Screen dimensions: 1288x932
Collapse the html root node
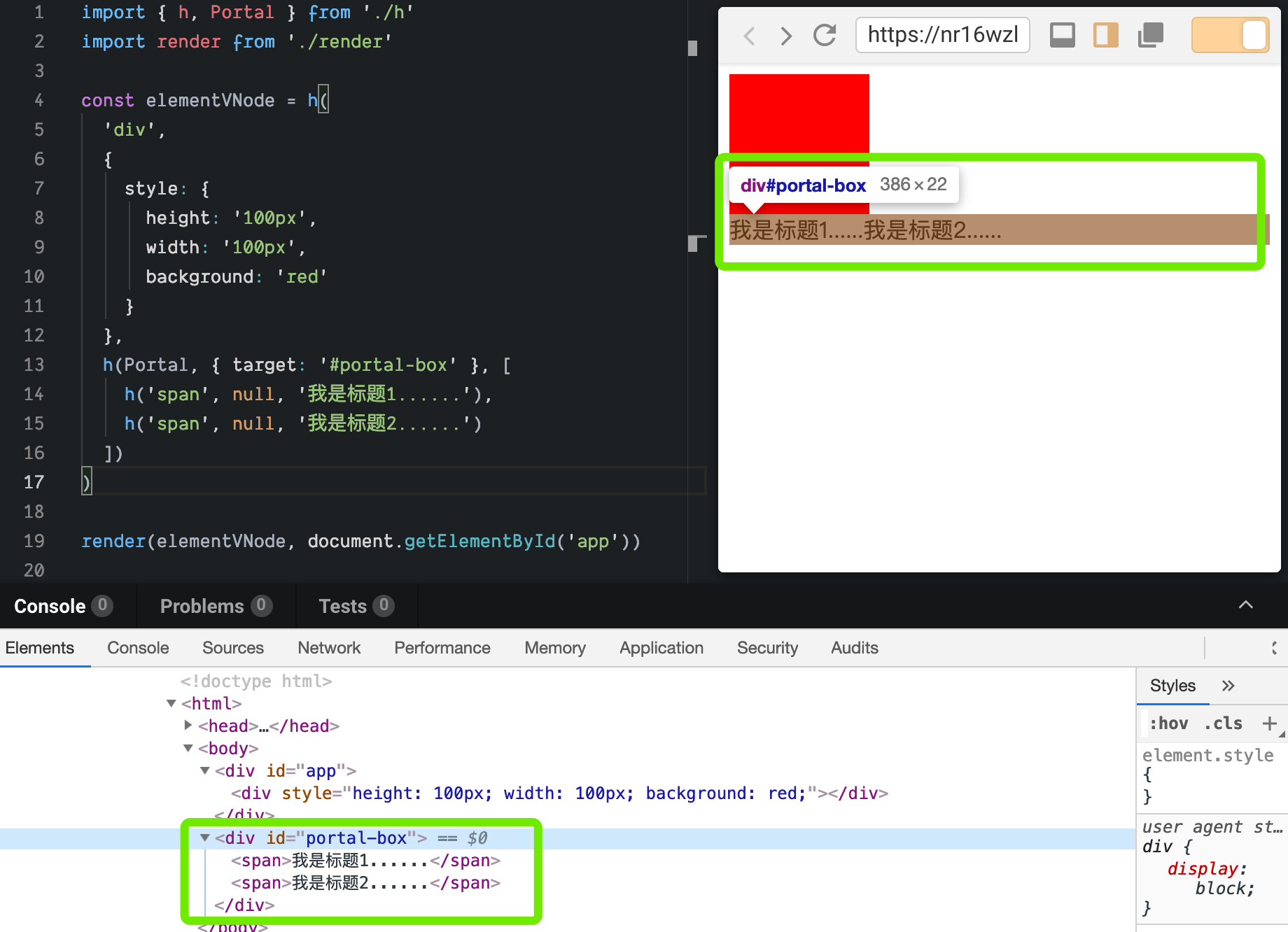[x=171, y=703]
